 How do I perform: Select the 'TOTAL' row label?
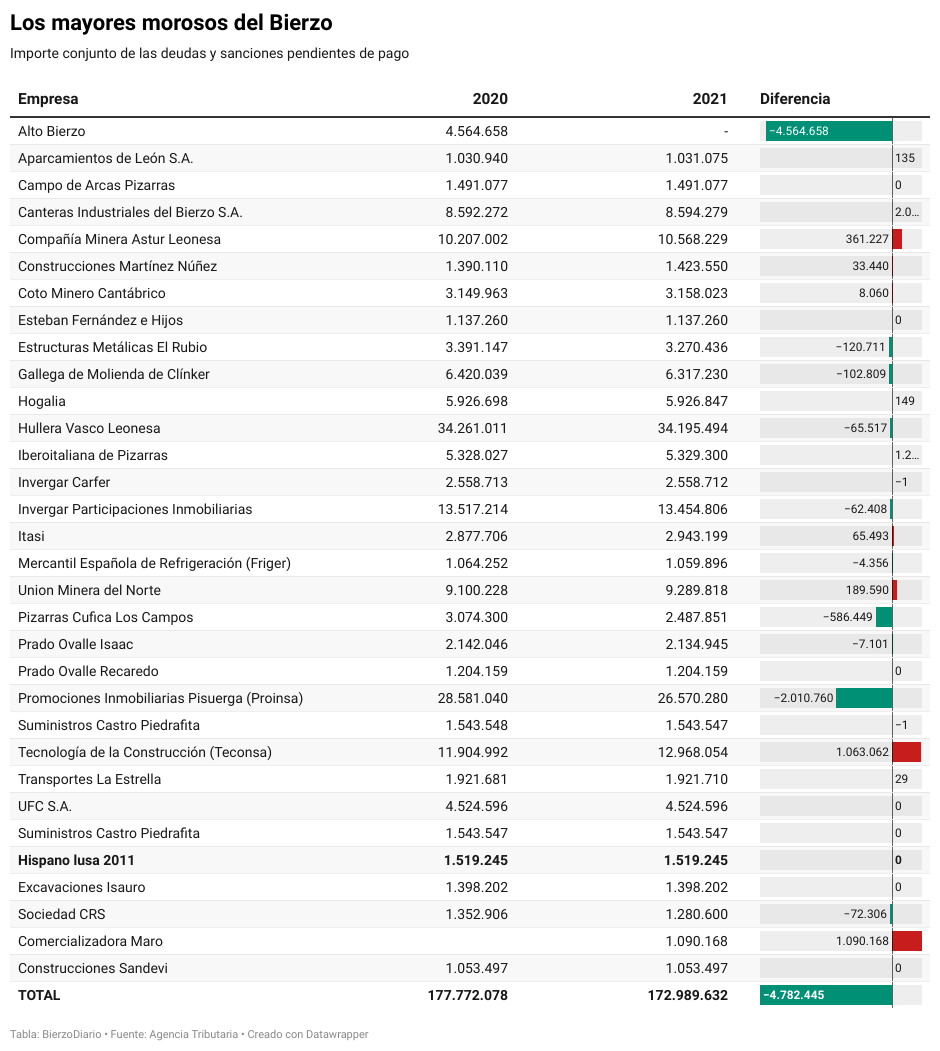(39, 995)
